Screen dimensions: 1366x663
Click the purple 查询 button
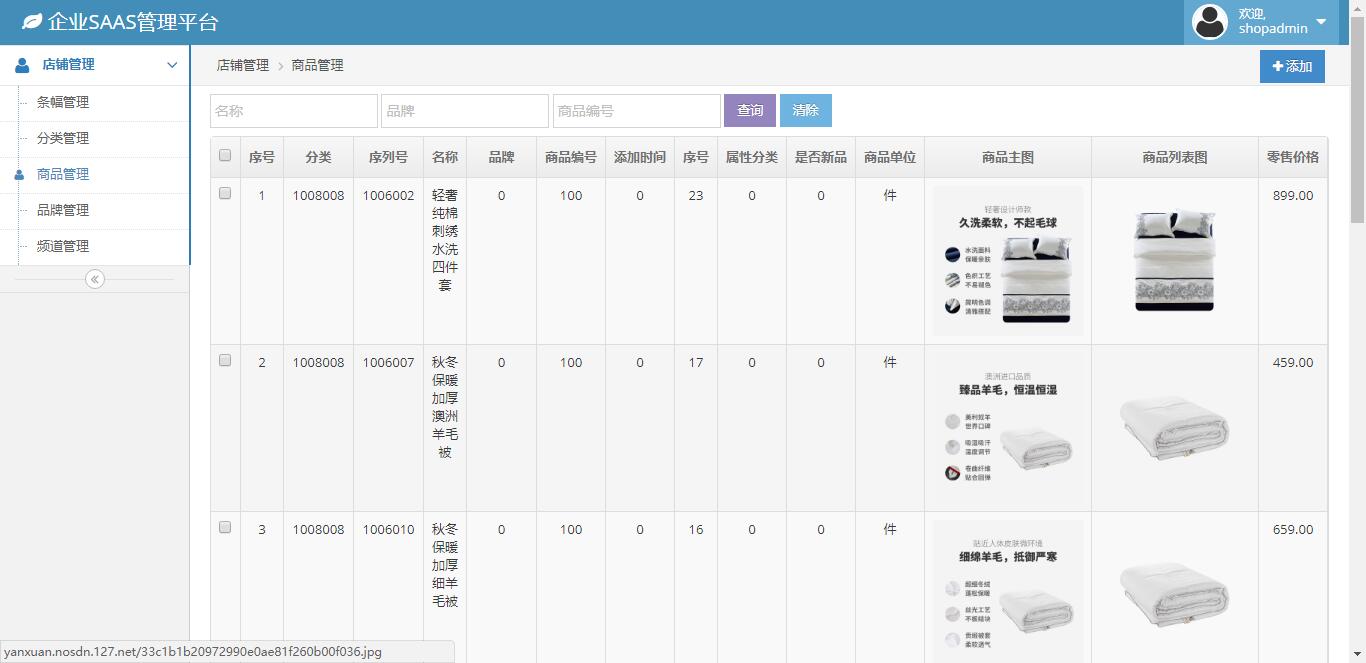click(750, 110)
